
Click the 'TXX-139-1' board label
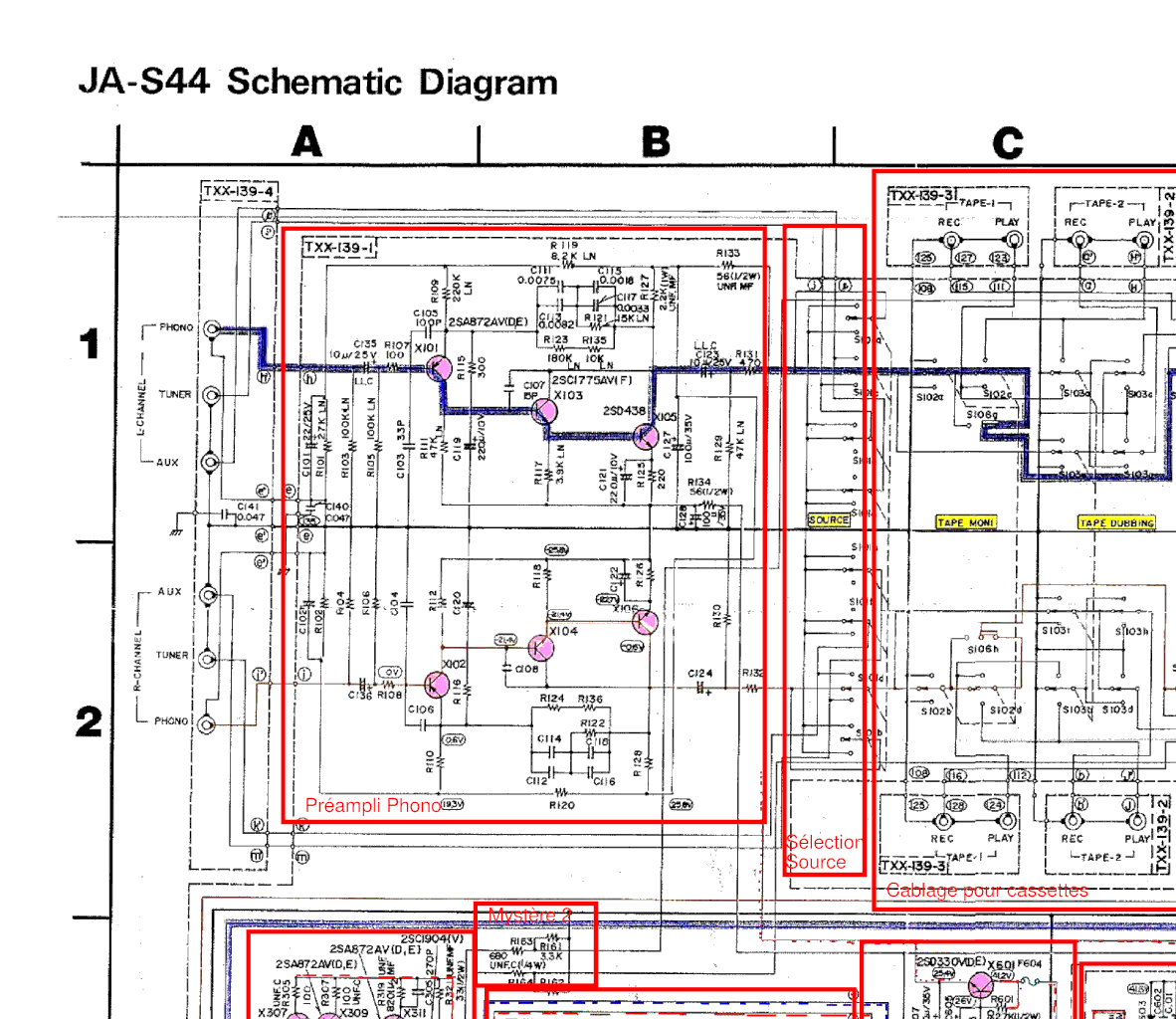click(x=339, y=247)
